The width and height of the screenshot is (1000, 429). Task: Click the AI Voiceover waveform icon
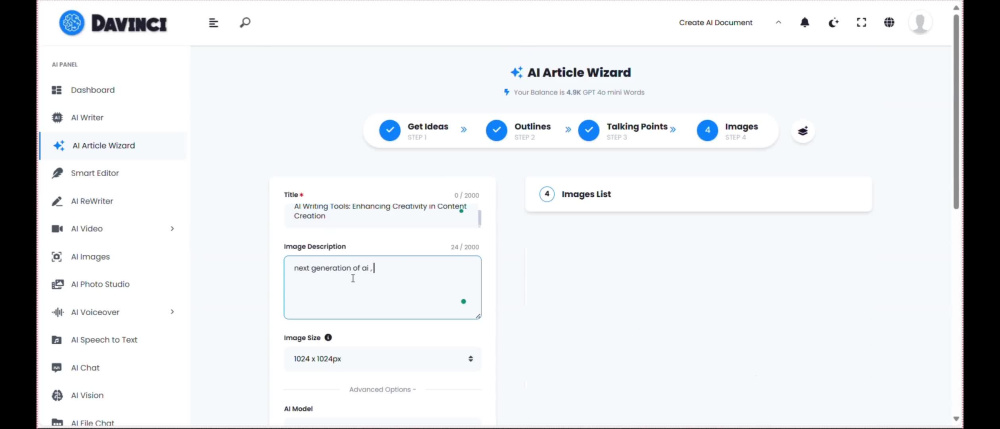57,312
